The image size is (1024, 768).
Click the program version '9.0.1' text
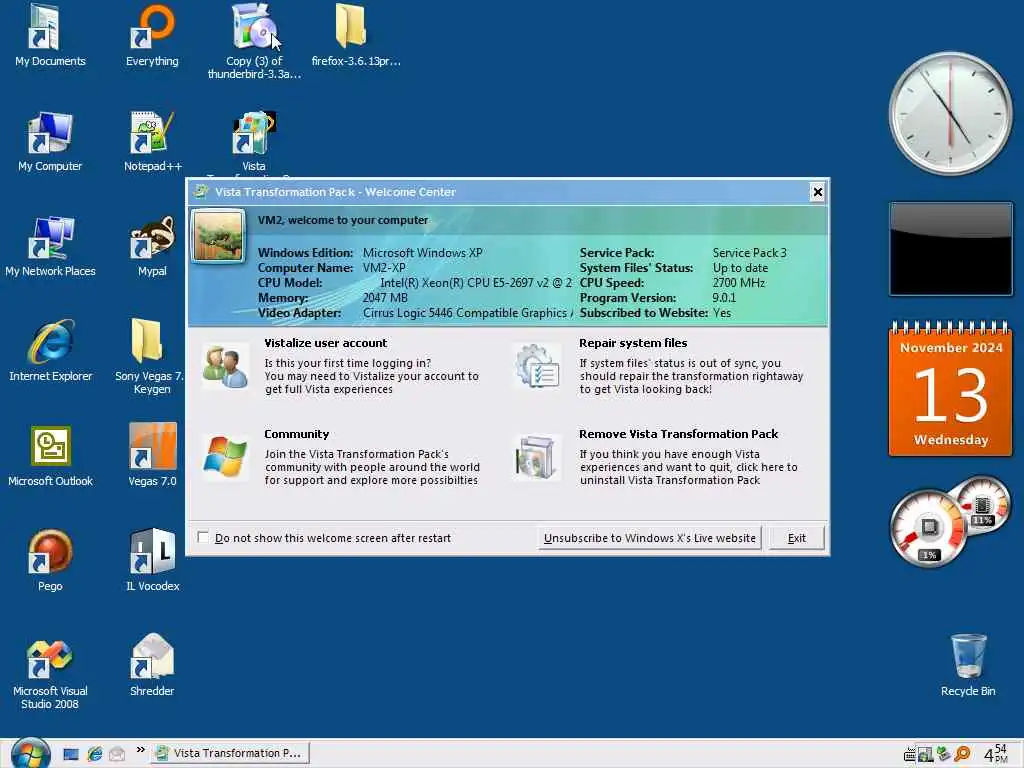pos(724,298)
